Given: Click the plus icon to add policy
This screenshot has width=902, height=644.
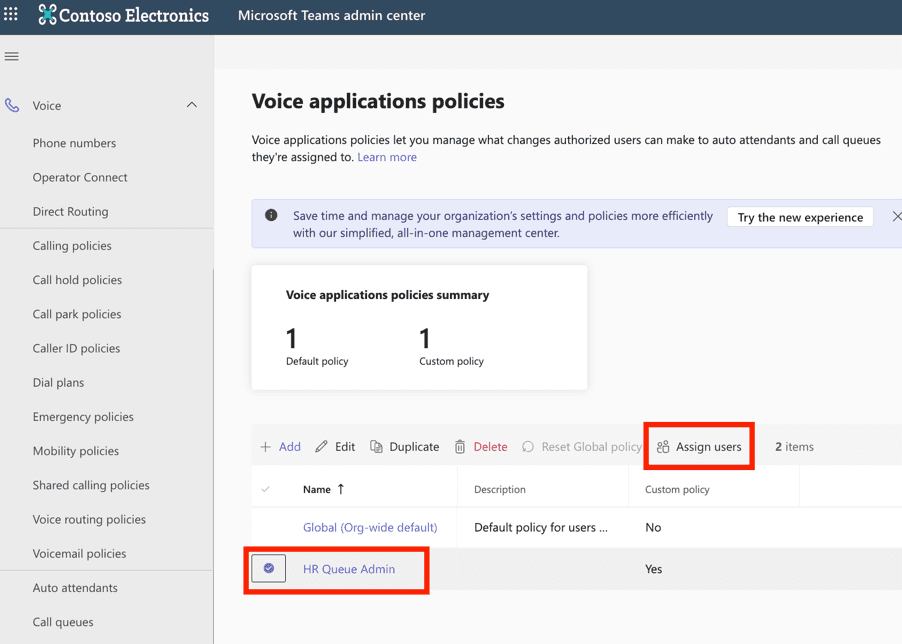Looking at the screenshot, I should pos(265,447).
